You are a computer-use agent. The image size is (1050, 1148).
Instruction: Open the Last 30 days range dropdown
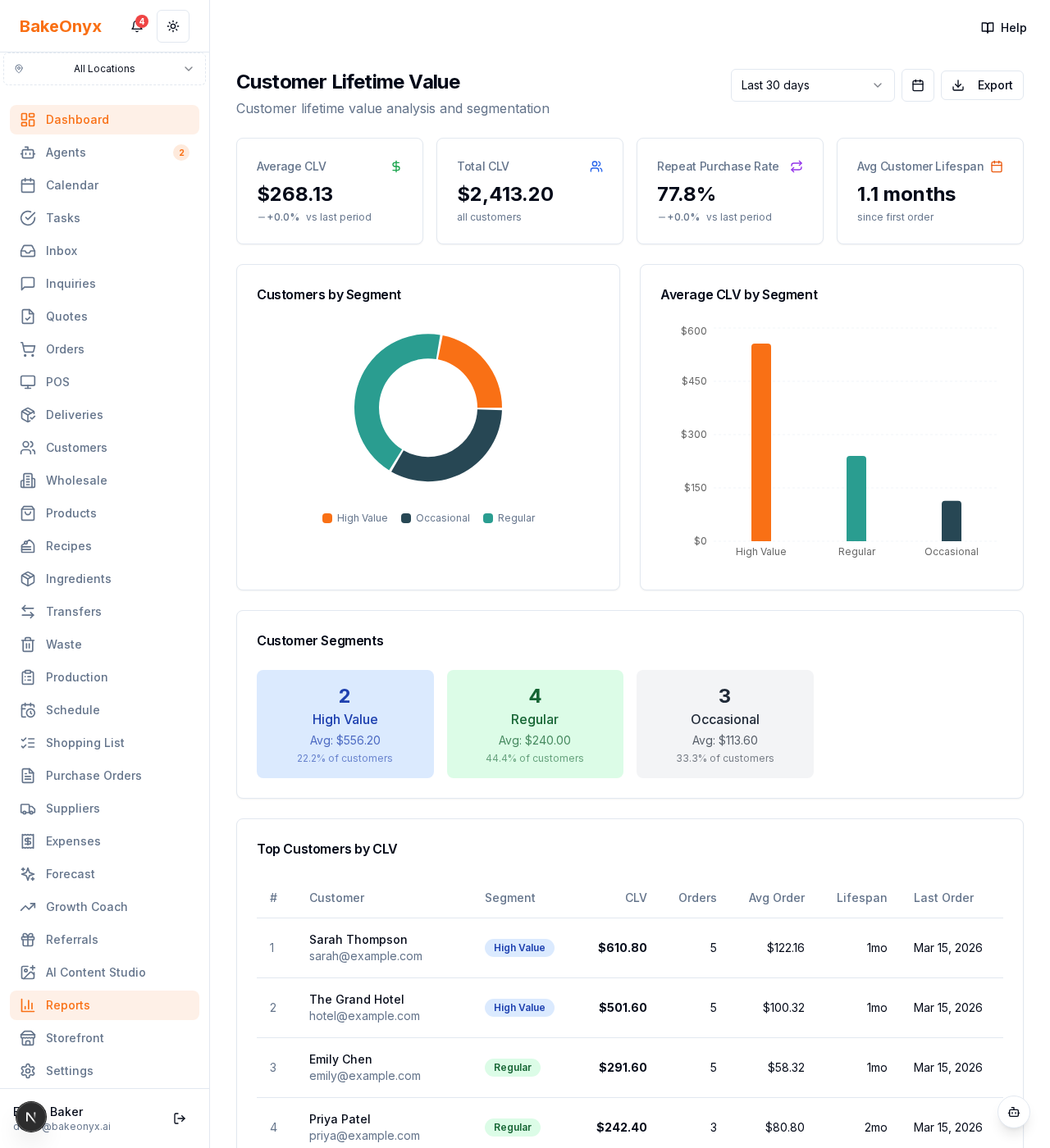pos(812,85)
